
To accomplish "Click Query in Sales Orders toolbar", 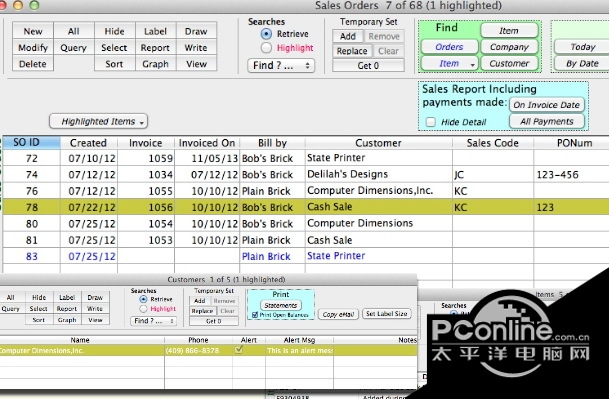I will point(73,47).
